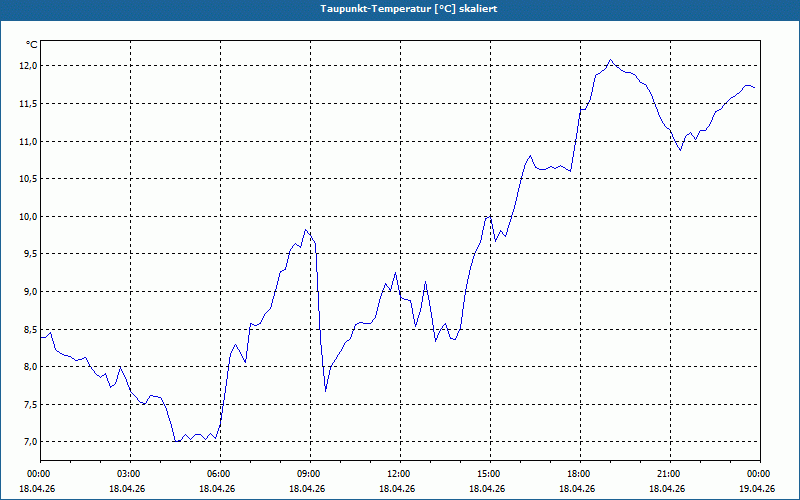The height and width of the screenshot is (500, 800).
Task: Click the °C unit label on the y-axis
Action: tap(32, 45)
